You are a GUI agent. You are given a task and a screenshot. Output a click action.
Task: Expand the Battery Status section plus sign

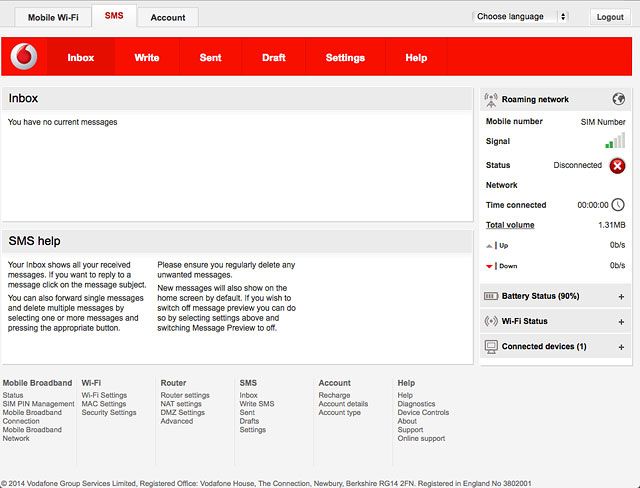(x=621, y=297)
